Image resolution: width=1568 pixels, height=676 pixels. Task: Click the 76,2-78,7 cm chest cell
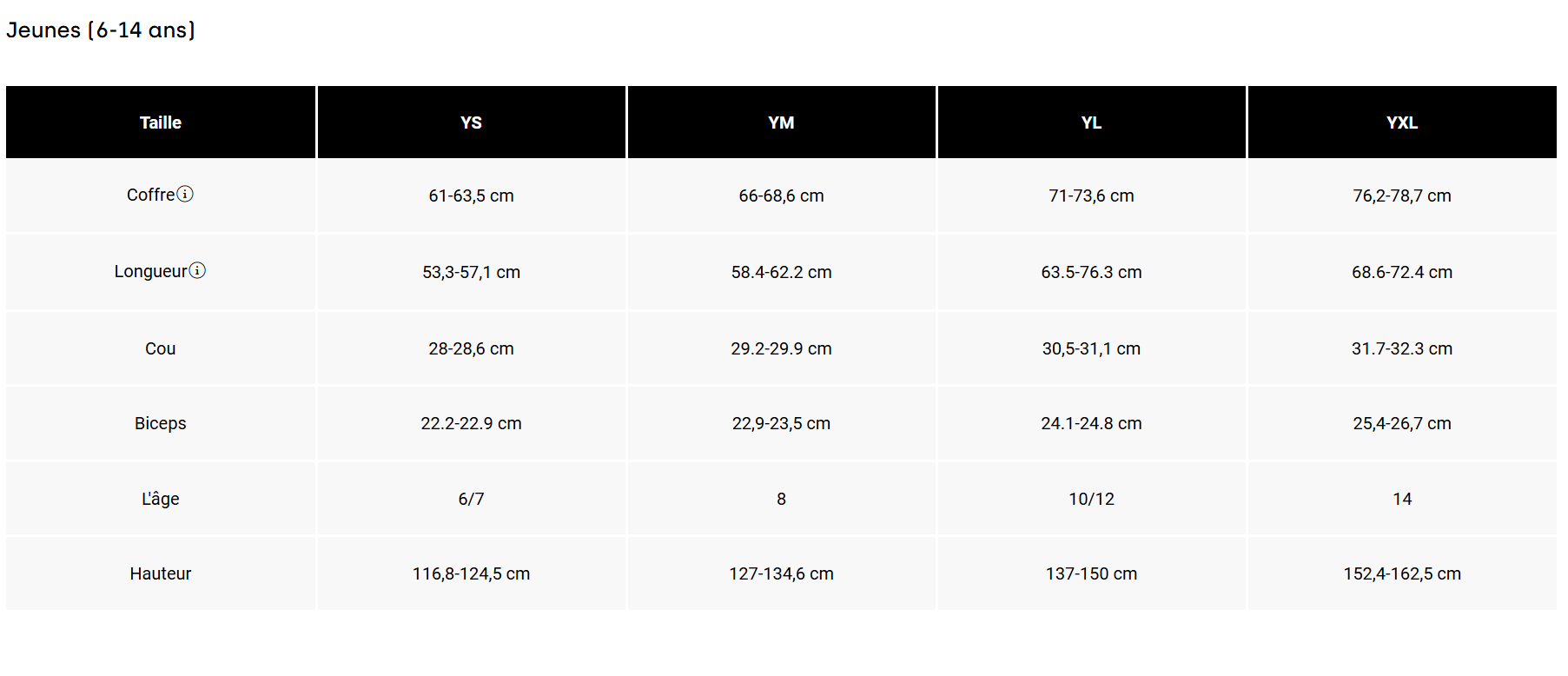[x=1401, y=196]
